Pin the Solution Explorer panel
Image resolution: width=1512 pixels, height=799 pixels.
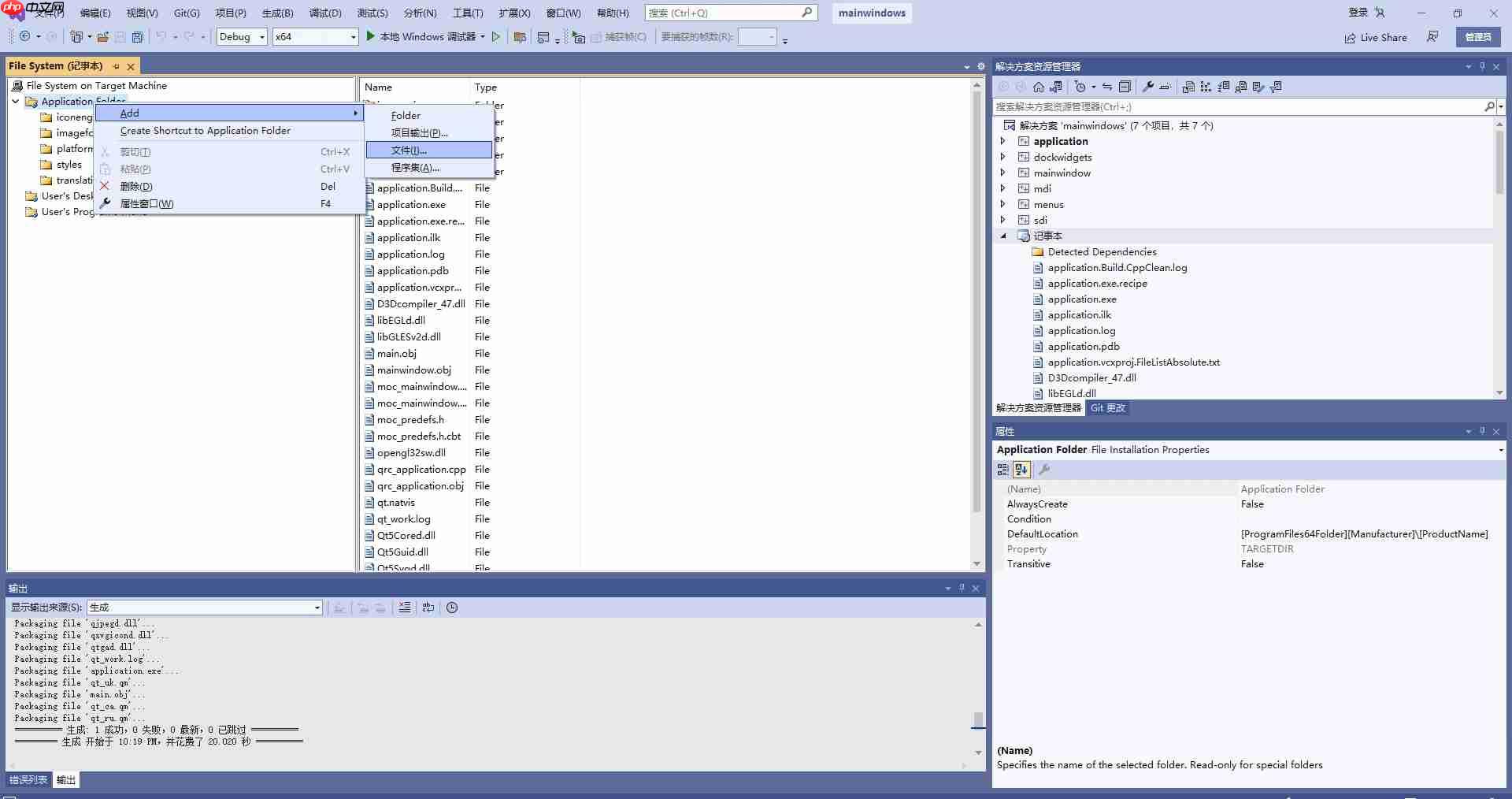(1482, 66)
